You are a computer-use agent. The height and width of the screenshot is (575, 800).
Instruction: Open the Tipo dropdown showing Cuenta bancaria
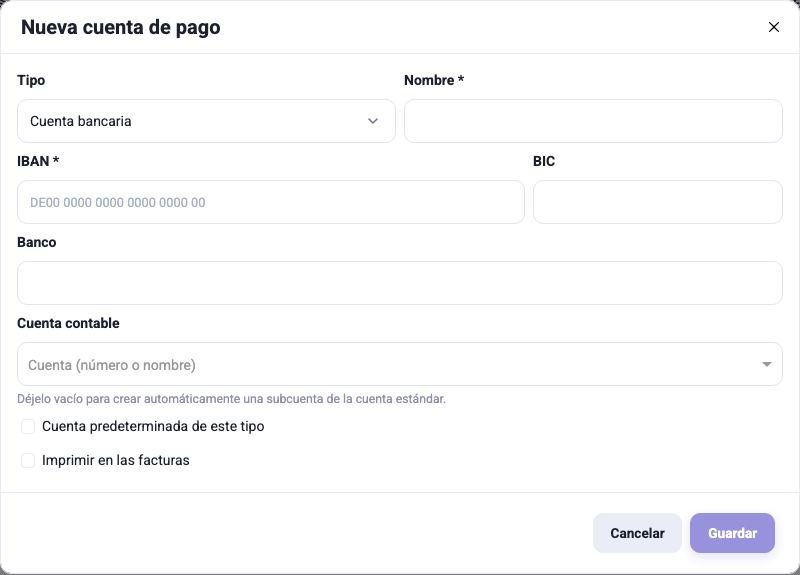click(206, 121)
